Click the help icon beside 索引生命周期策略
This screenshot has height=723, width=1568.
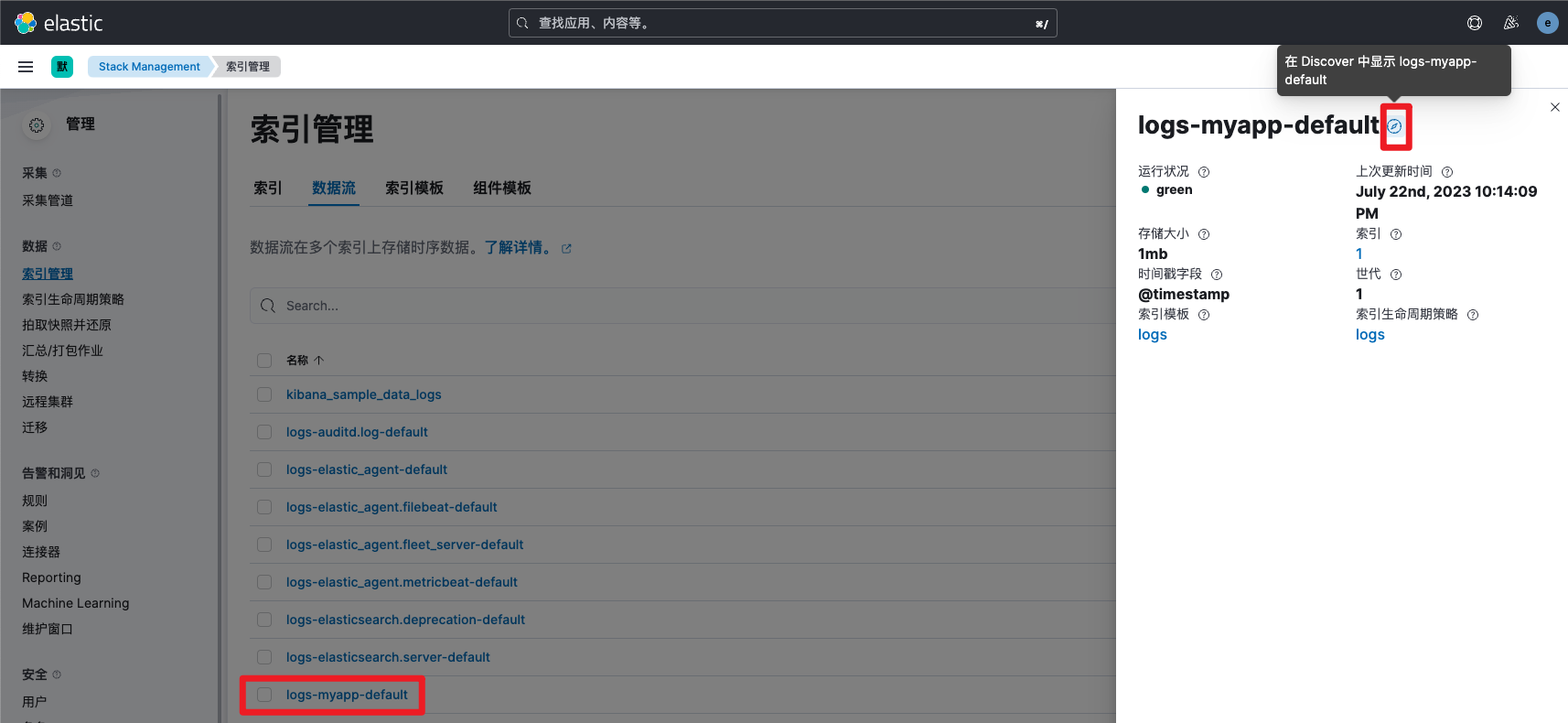point(1473,315)
